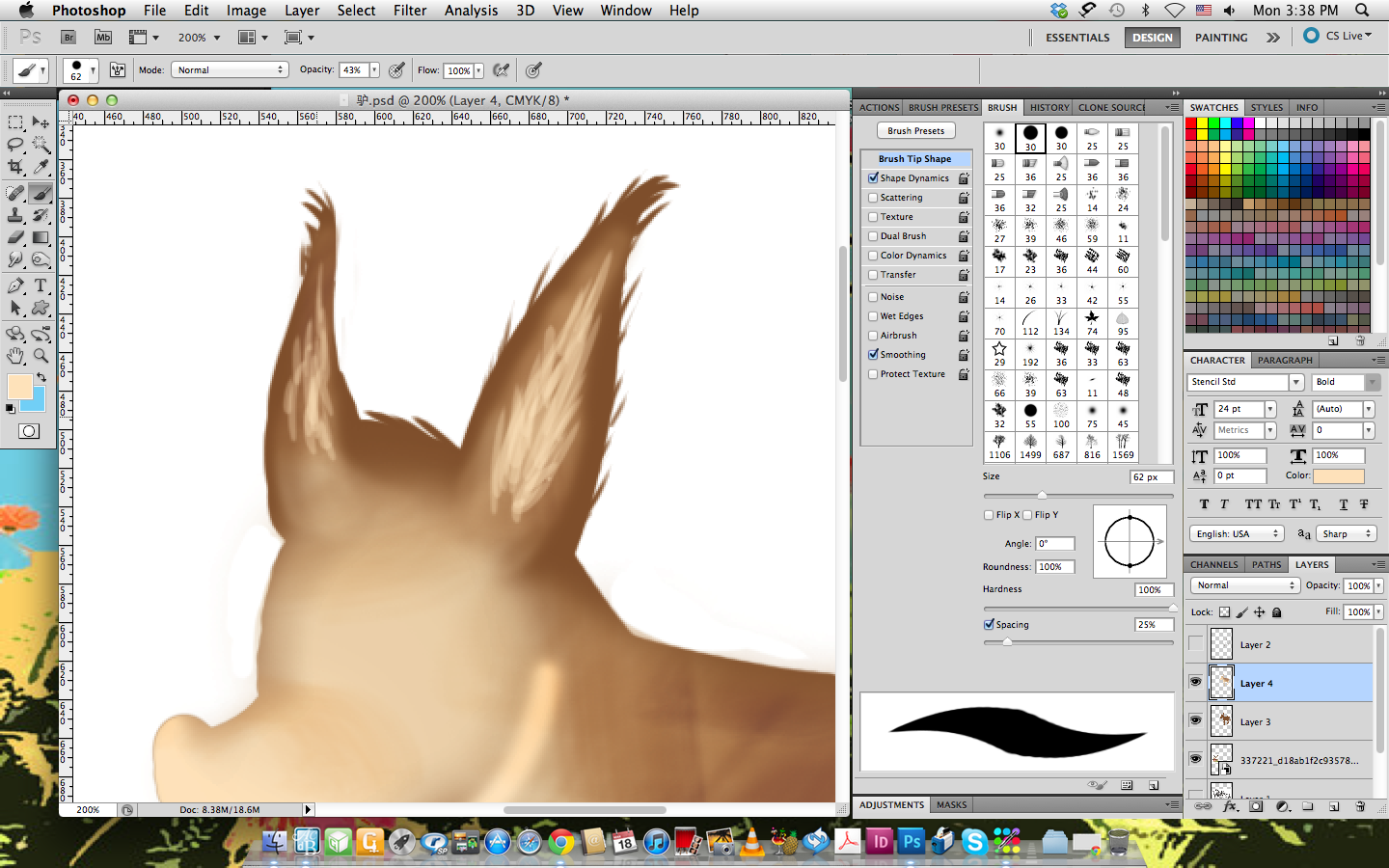Open the Layer menu
1389x868 pixels.
[x=302, y=10]
